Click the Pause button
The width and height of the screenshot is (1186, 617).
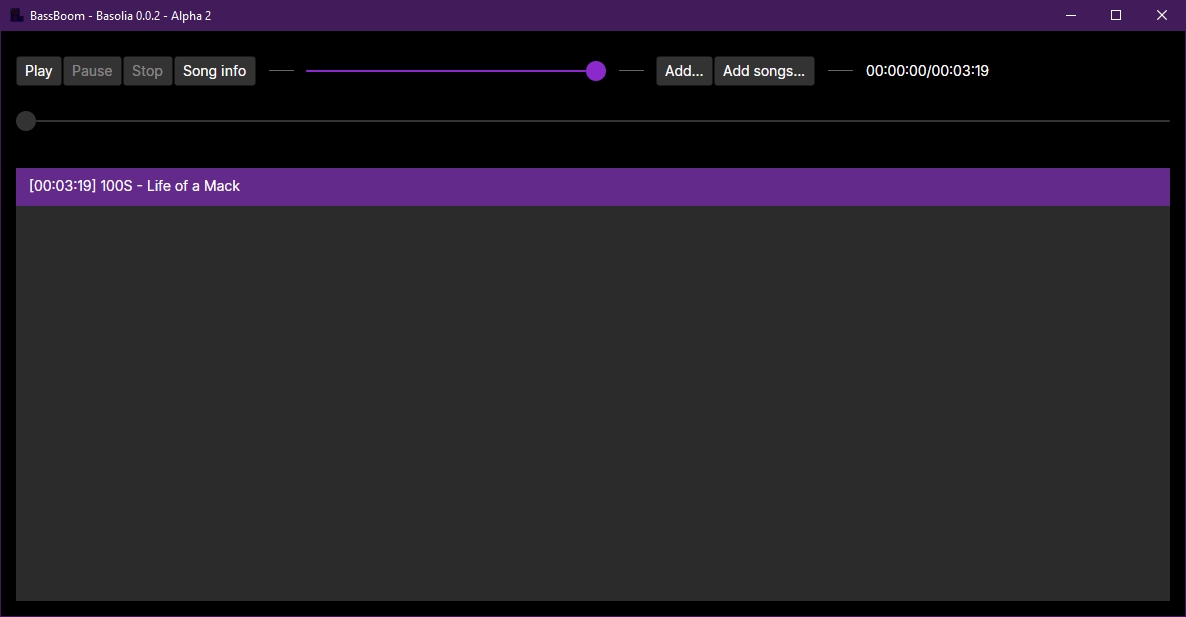(x=92, y=71)
